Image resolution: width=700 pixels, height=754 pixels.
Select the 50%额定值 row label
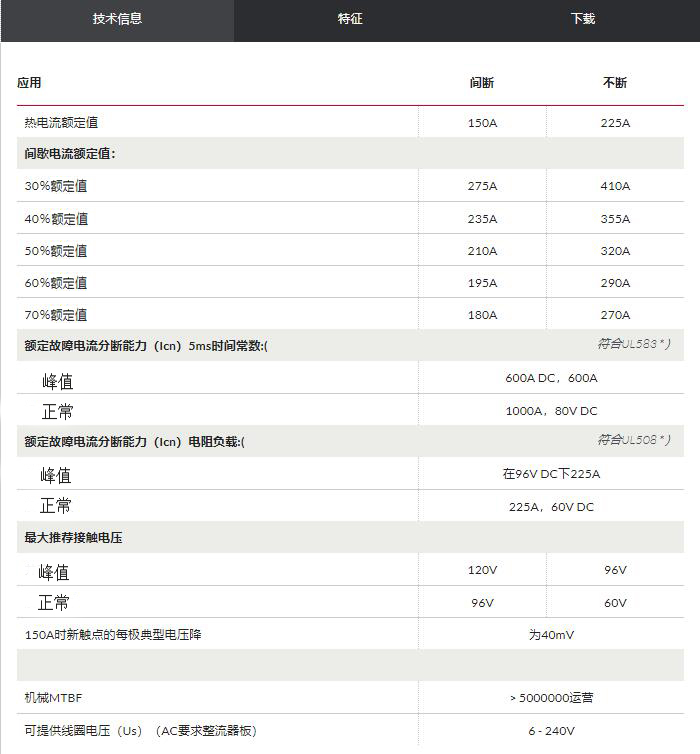(x=56, y=251)
